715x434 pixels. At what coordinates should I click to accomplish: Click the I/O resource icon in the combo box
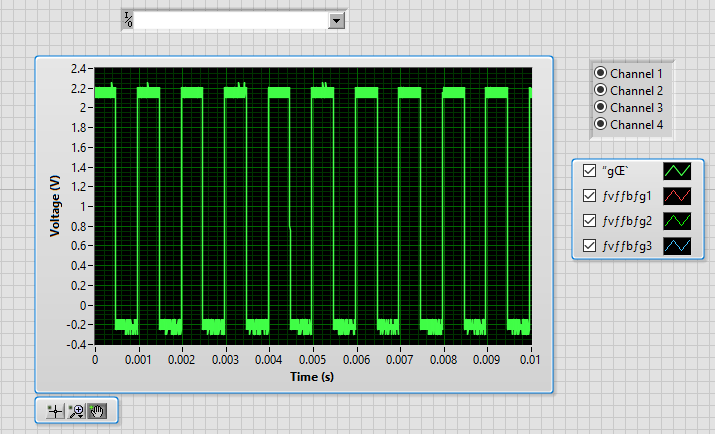pyautogui.click(x=128, y=20)
